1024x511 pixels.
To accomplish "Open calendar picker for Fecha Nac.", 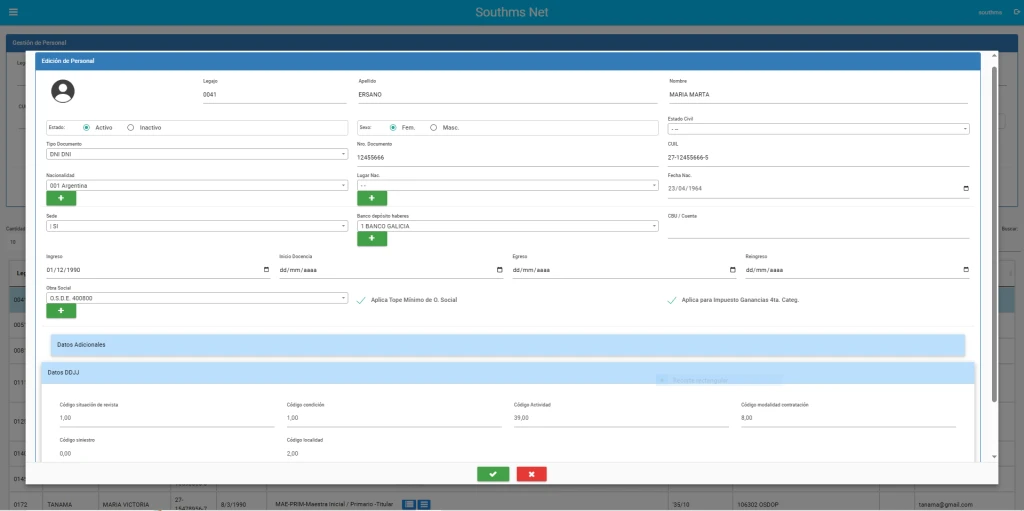I will coord(966,189).
